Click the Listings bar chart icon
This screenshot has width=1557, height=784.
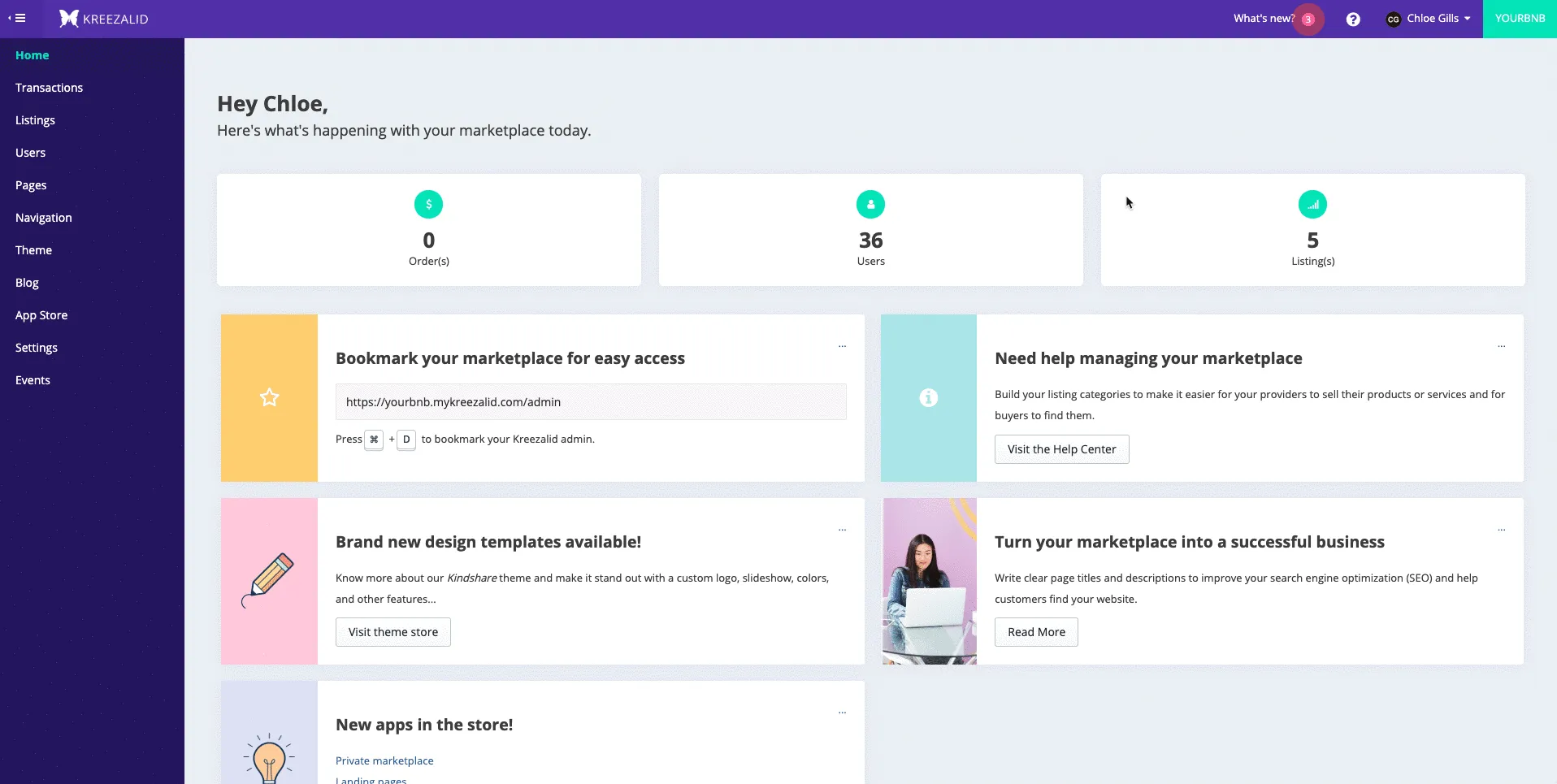pos(1312,204)
